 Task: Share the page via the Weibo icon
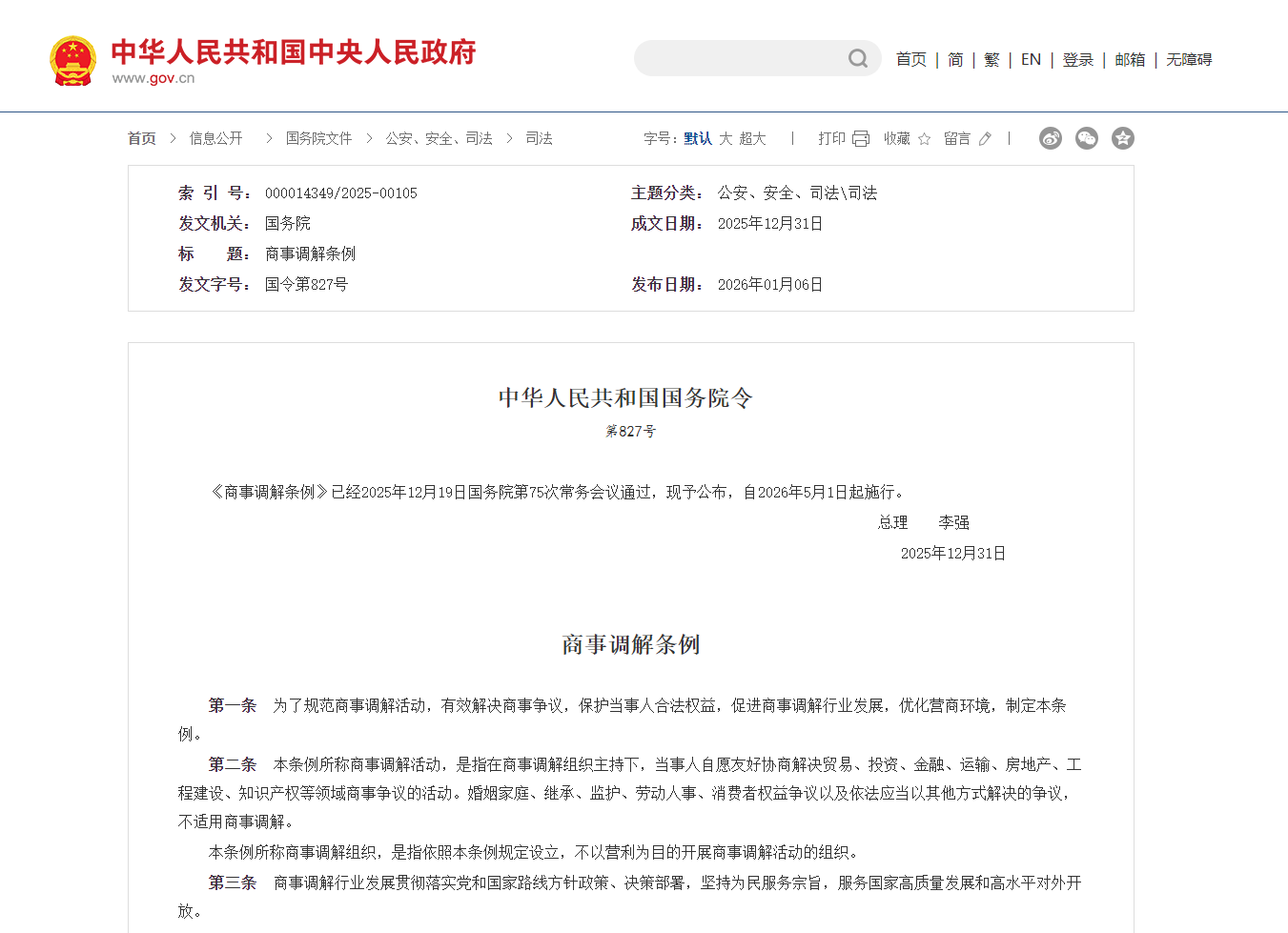(x=1050, y=138)
